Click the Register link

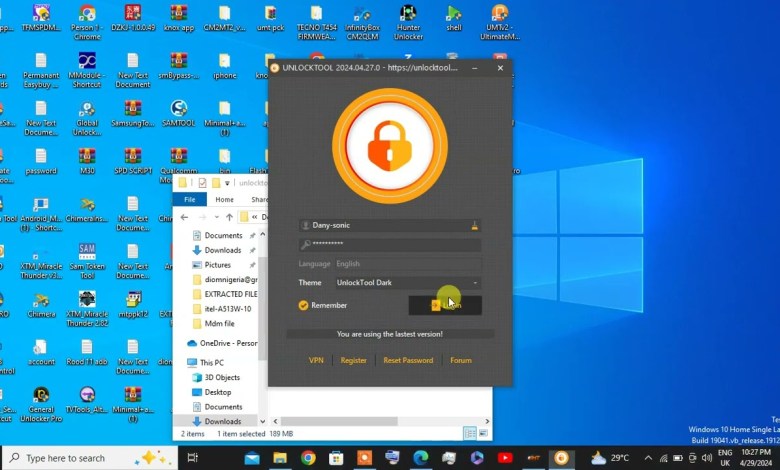point(353,360)
